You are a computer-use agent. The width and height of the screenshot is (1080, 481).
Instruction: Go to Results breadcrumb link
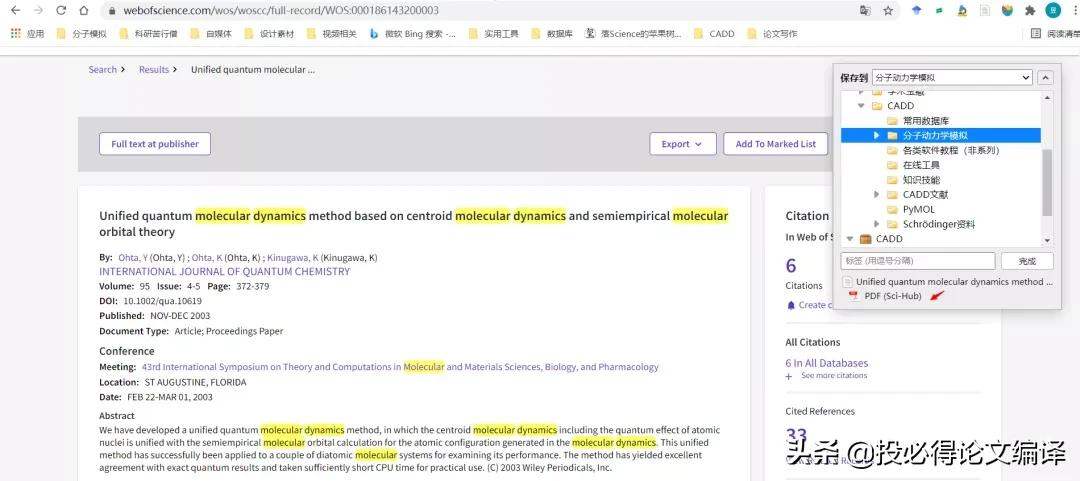[154, 70]
